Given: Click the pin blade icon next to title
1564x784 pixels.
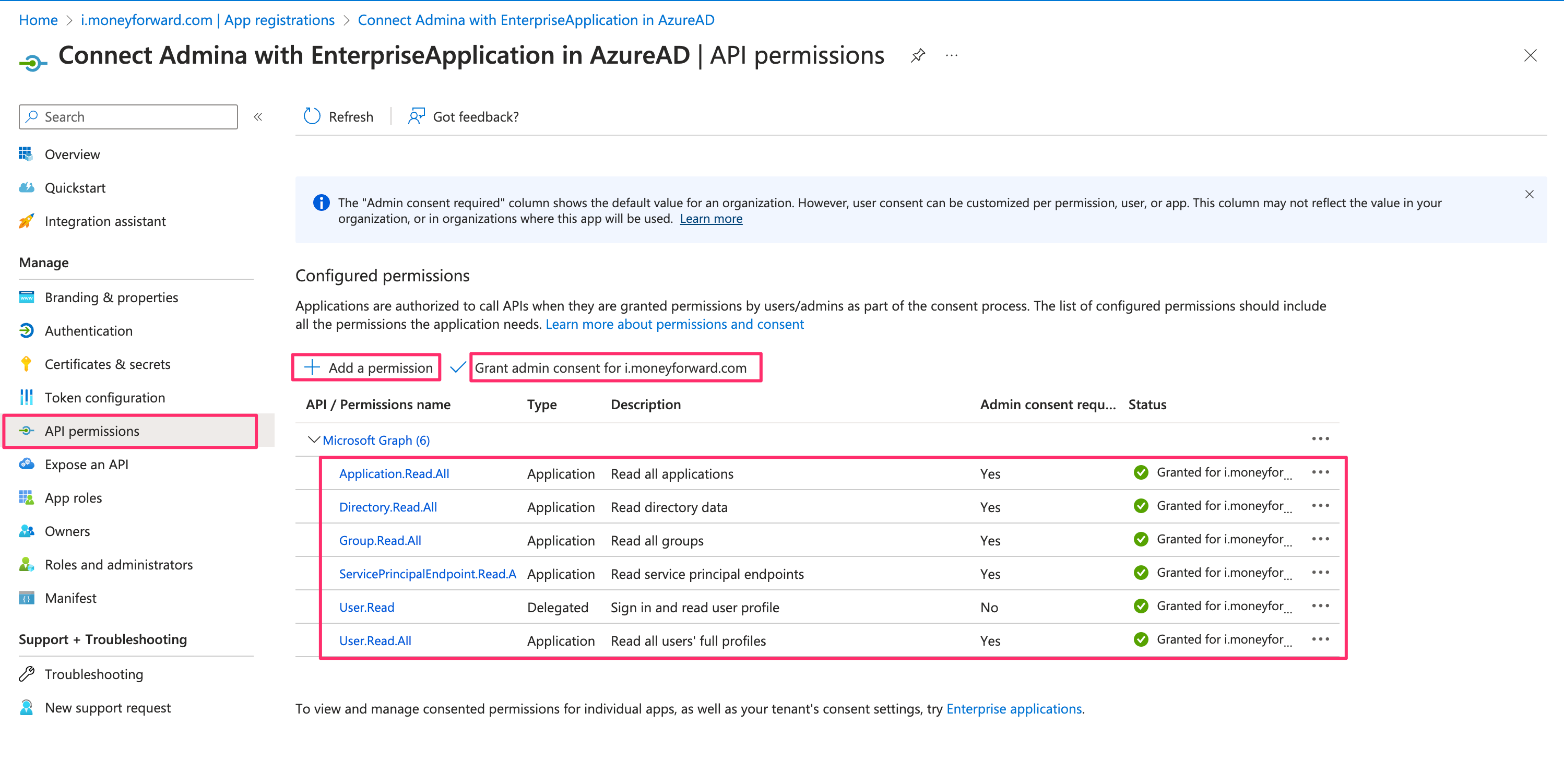Looking at the screenshot, I should coord(918,56).
